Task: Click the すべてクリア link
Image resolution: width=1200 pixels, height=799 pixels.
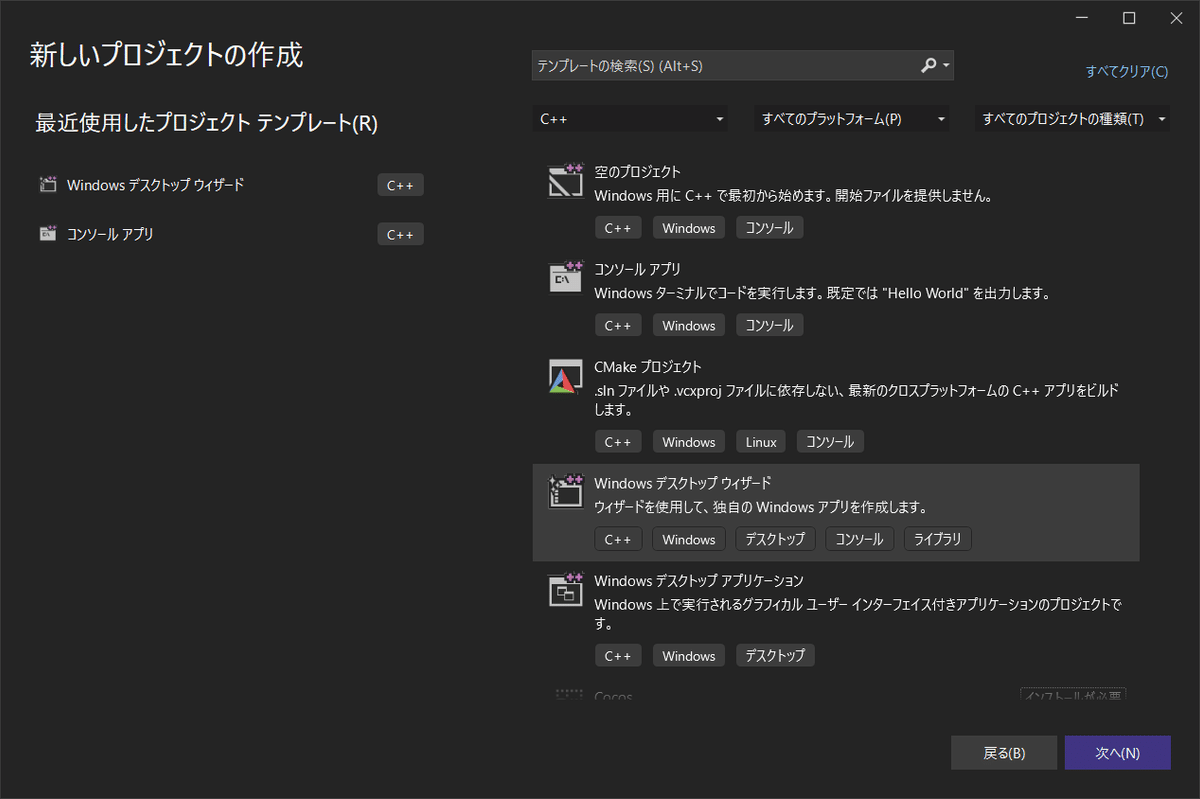Action: click(1127, 72)
